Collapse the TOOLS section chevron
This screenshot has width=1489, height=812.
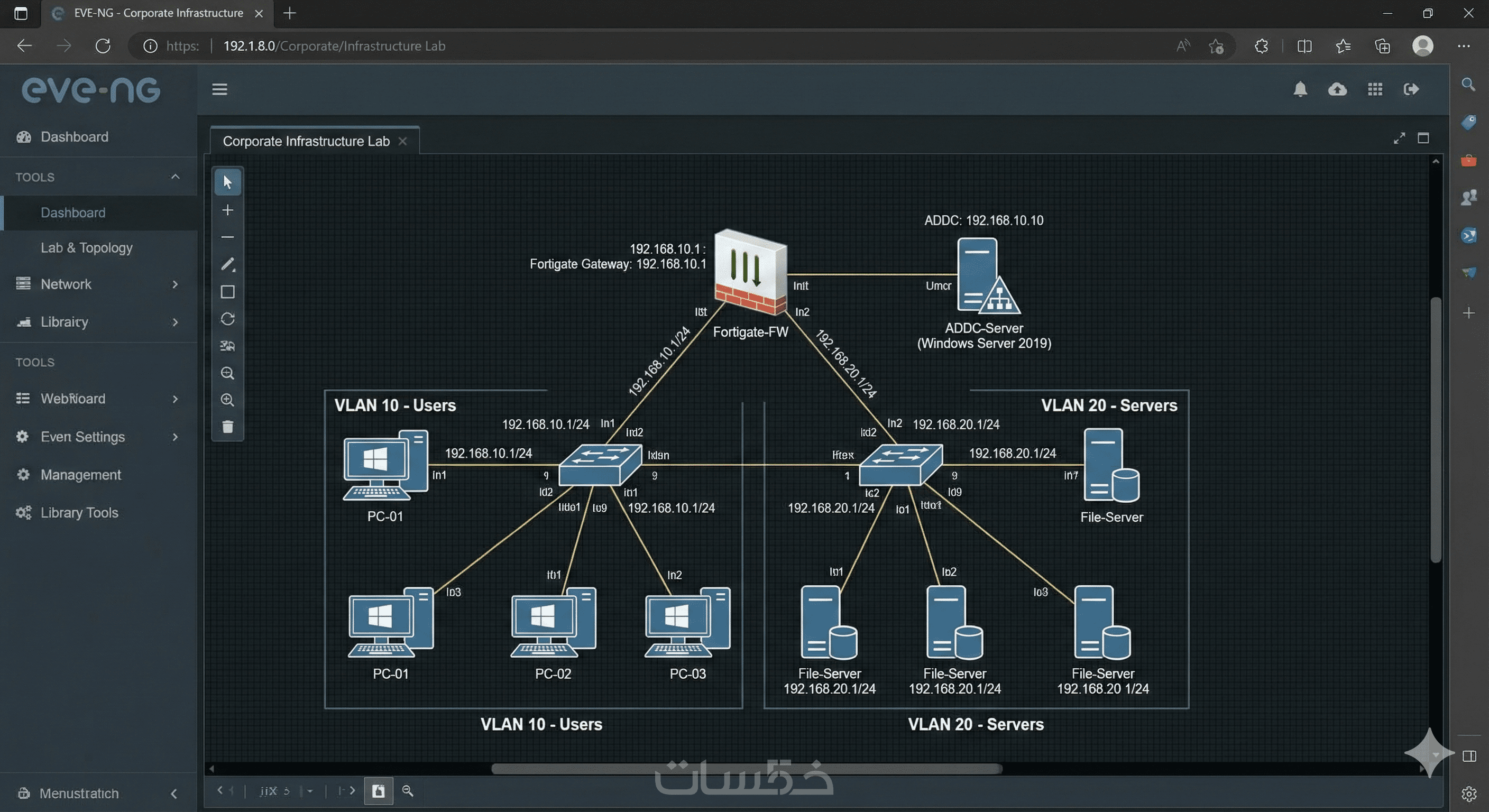click(175, 176)
